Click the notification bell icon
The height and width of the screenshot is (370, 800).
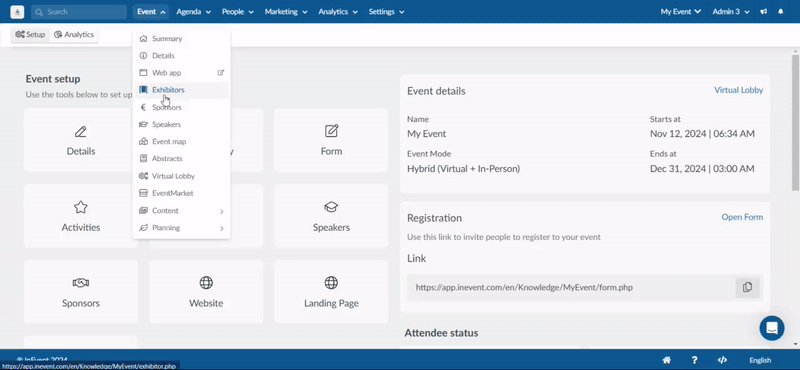(781, 12)
